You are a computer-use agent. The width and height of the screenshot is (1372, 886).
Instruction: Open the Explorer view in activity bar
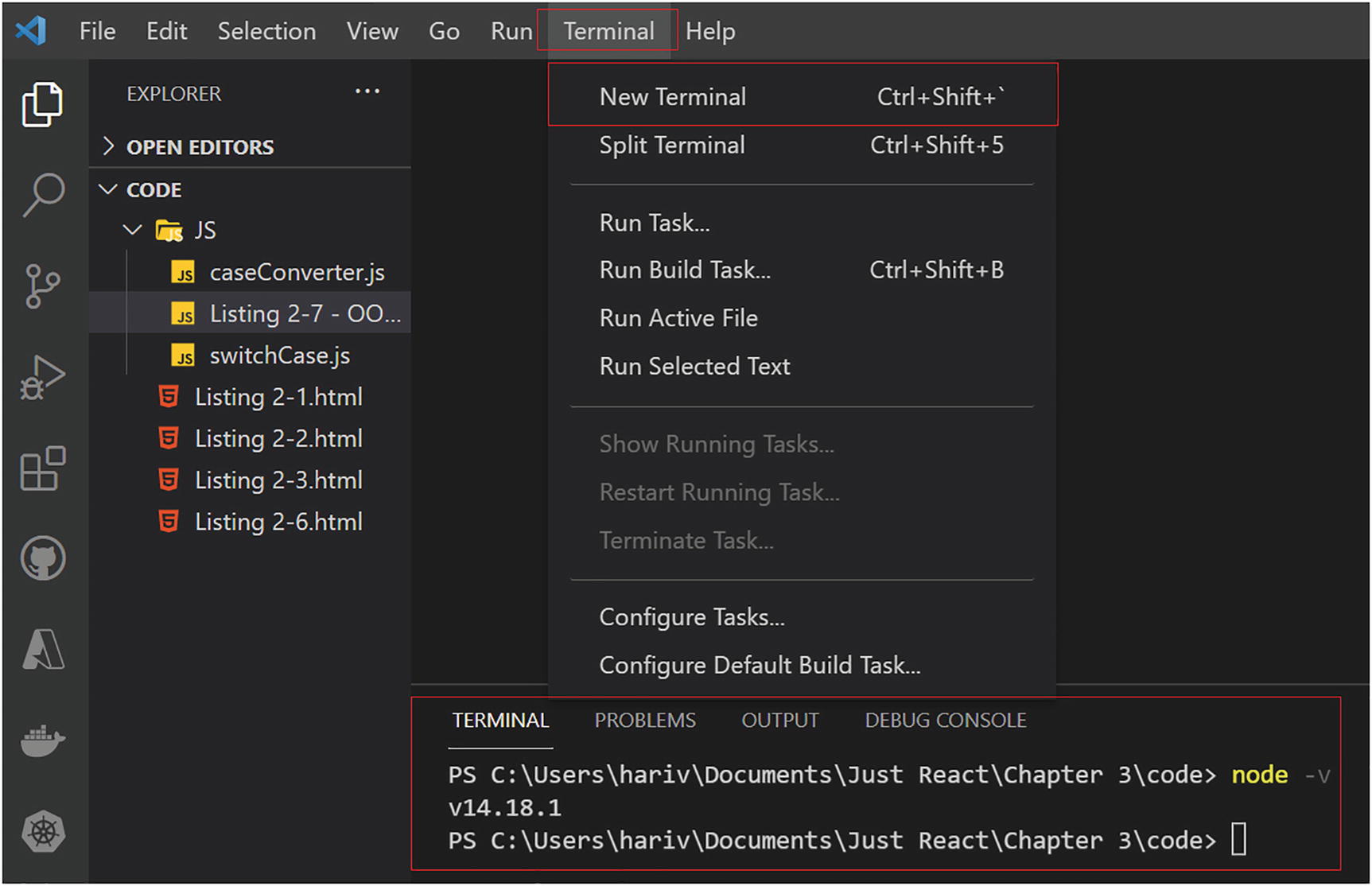tap(42, 104)
